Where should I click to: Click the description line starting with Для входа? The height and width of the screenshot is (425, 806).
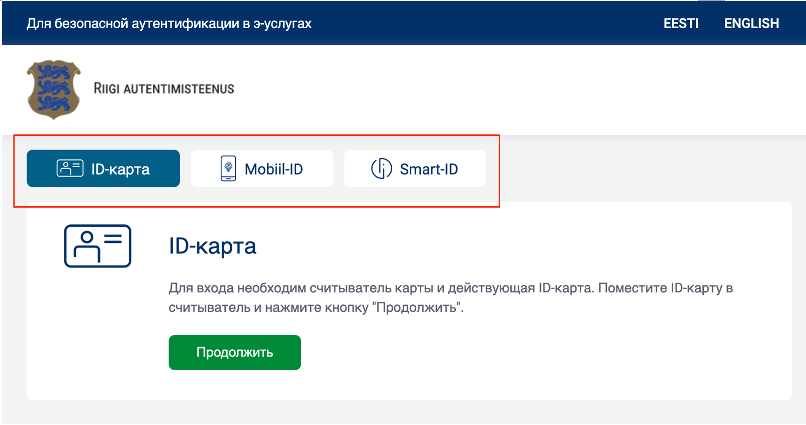451,288
